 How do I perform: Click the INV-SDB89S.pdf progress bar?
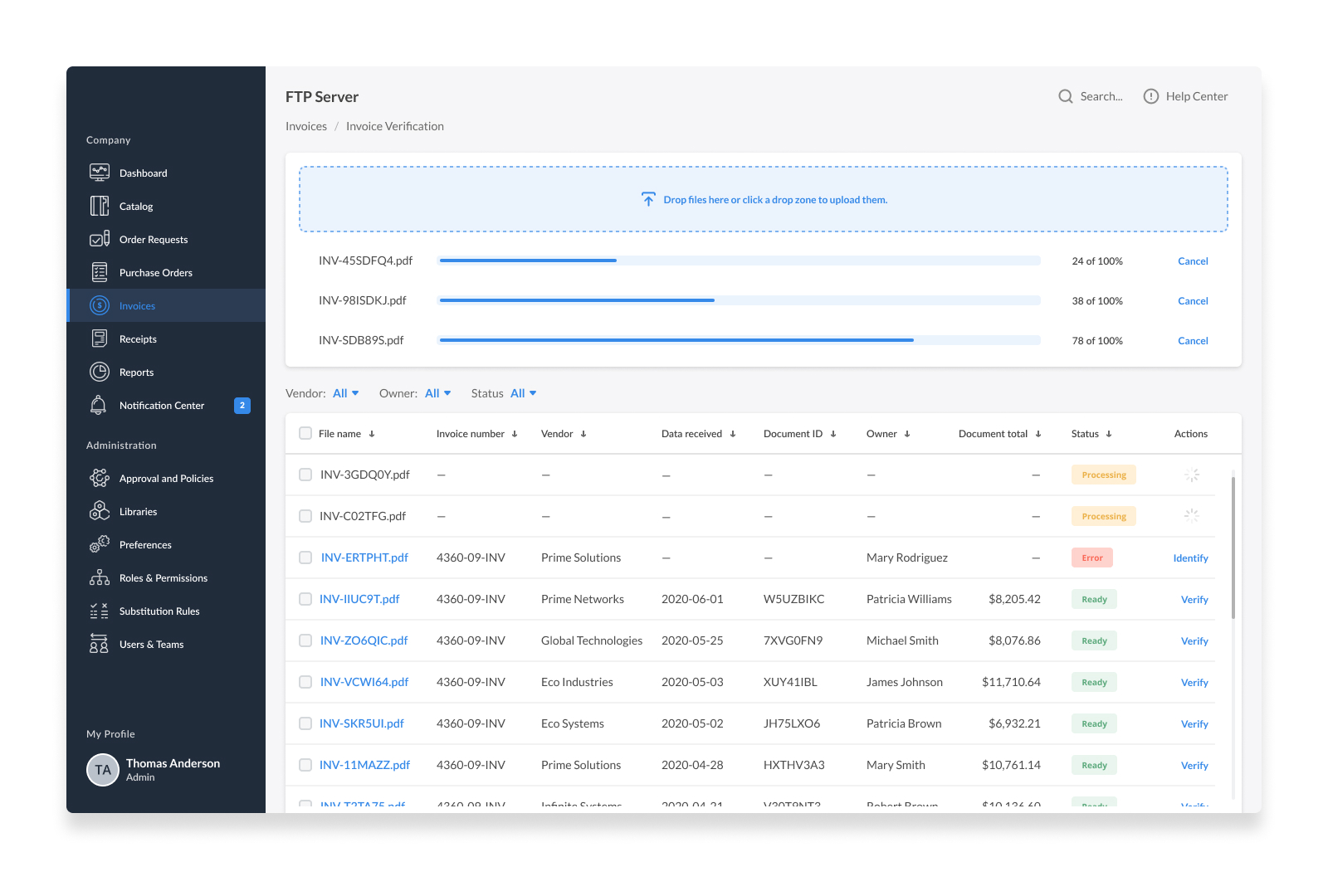(x=740, y=340)
